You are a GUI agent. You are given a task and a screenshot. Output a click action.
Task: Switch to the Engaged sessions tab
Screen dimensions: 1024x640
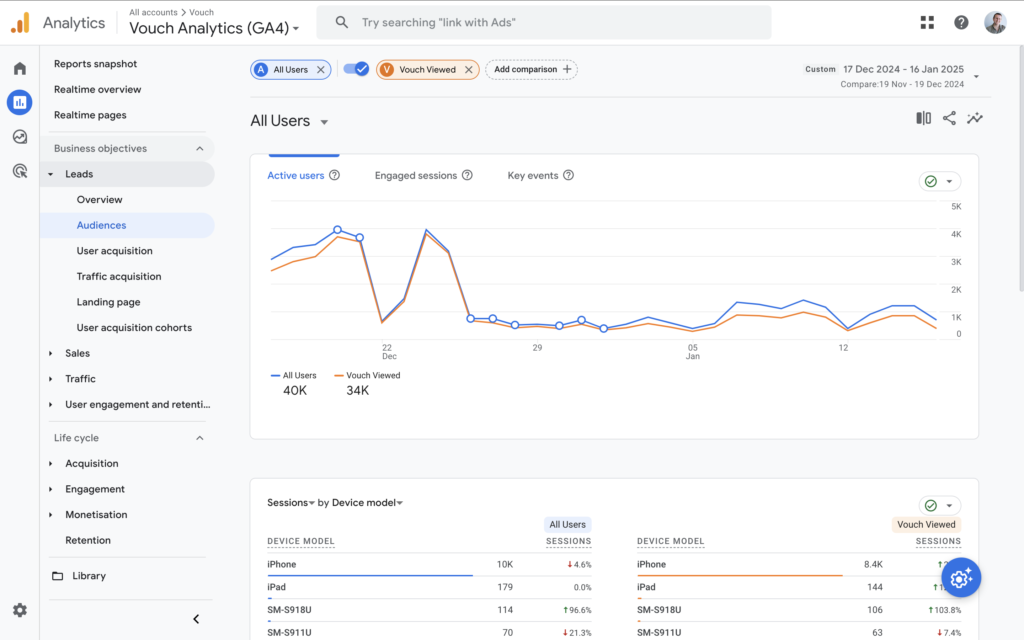(x=416, y=176)
